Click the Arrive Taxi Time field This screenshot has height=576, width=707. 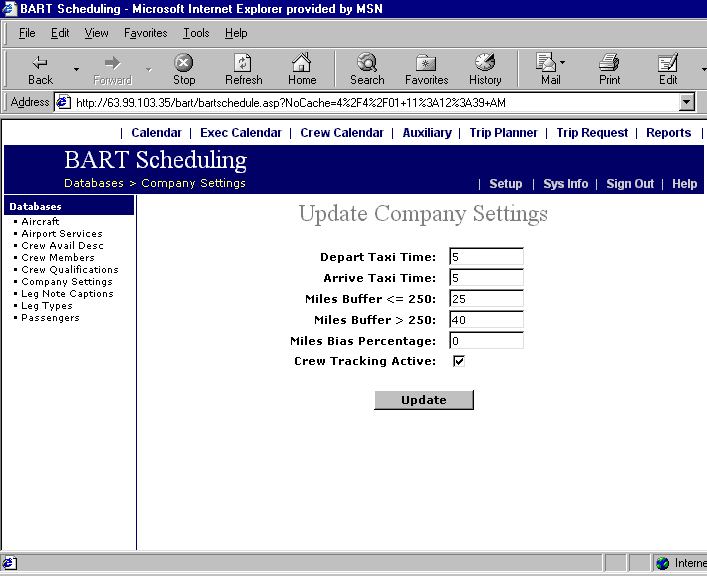[486, 277]
